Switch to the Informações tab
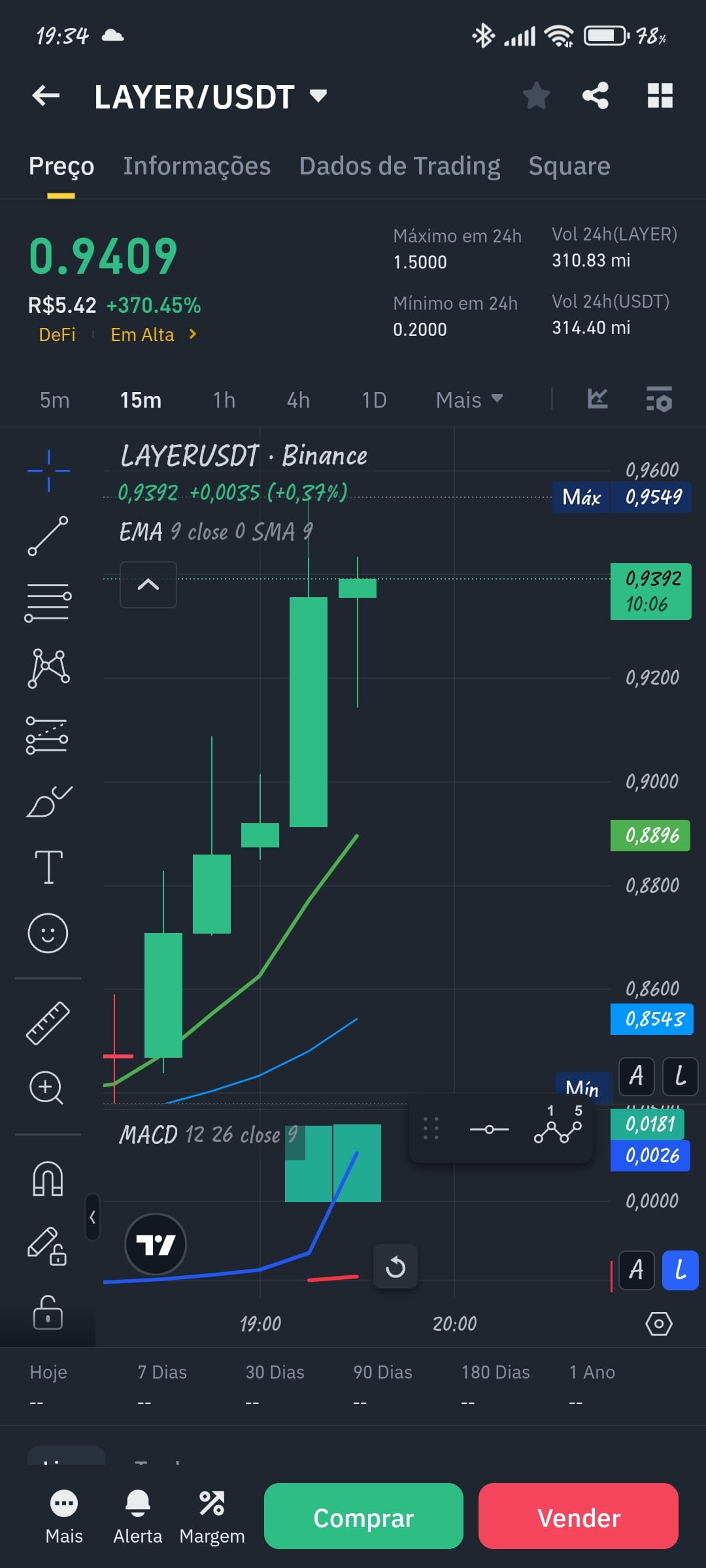Viewport: 706px width, 1568px height. 197,166
